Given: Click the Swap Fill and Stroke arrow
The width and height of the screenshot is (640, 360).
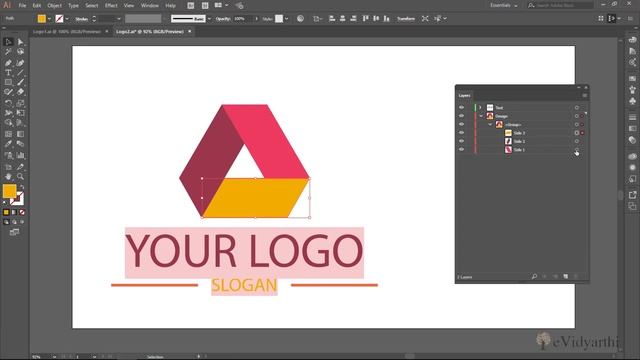Looking at the screenshot, I should click(x=22, y=187).
